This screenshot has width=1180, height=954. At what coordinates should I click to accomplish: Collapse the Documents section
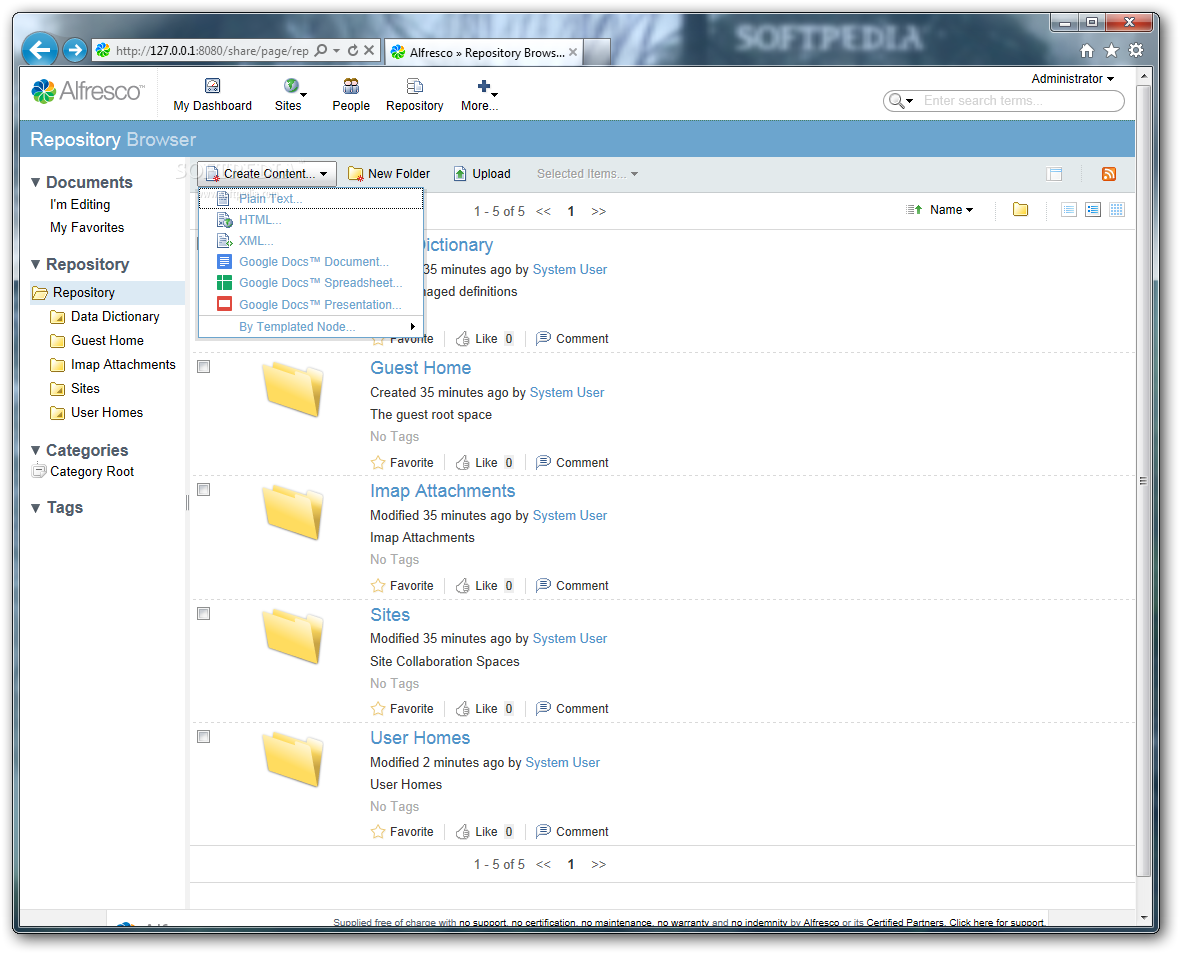[35, 182]
